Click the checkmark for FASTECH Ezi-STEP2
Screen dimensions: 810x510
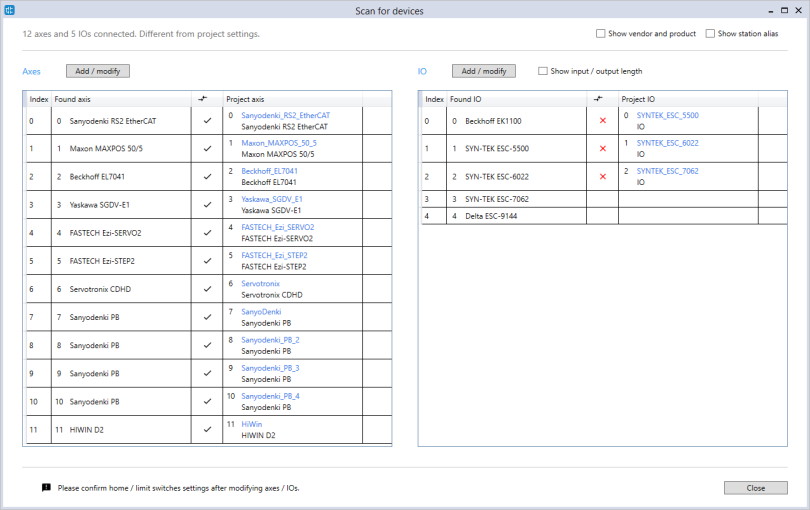(x=207, y=261)
